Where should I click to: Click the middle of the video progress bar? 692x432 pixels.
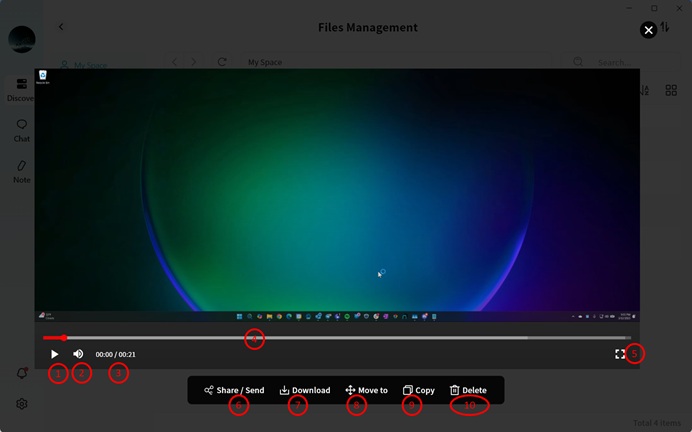pos(336,338)
